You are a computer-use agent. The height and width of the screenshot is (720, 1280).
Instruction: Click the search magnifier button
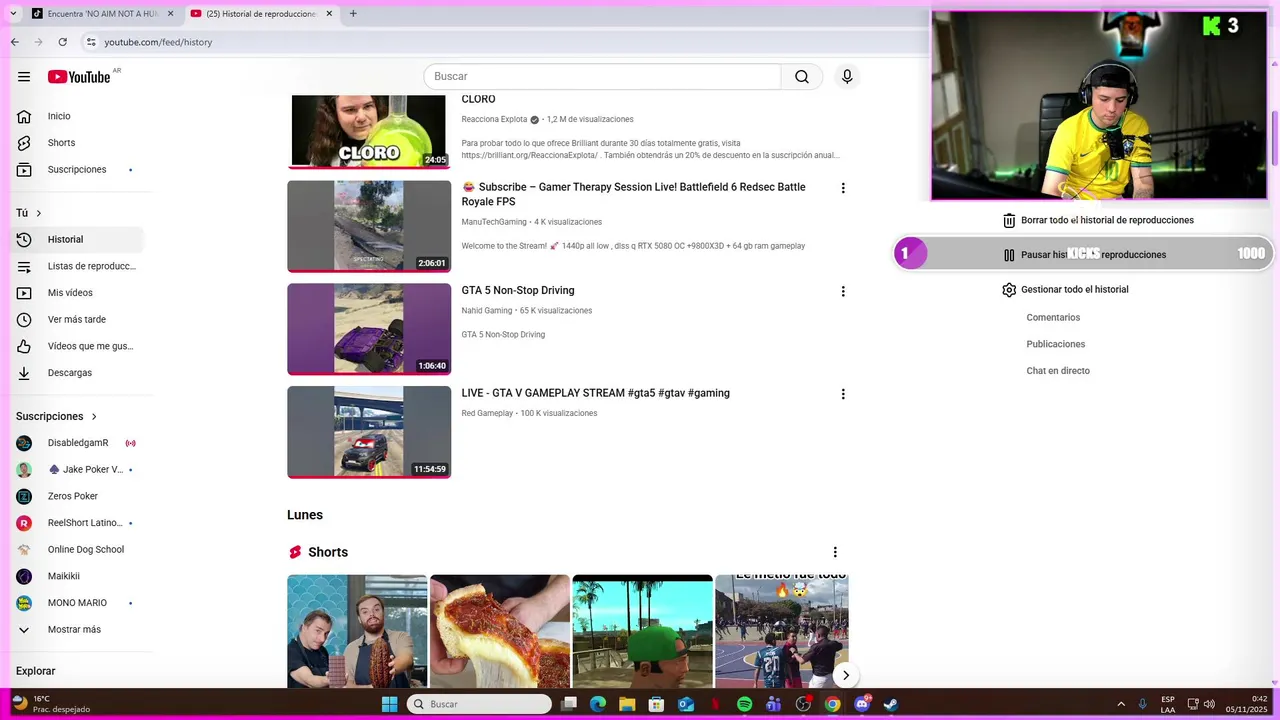point(802,77)
